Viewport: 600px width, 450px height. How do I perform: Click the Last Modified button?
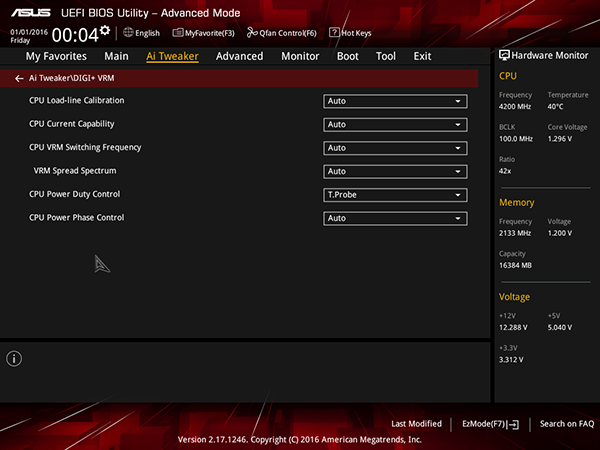coord(416,424)
